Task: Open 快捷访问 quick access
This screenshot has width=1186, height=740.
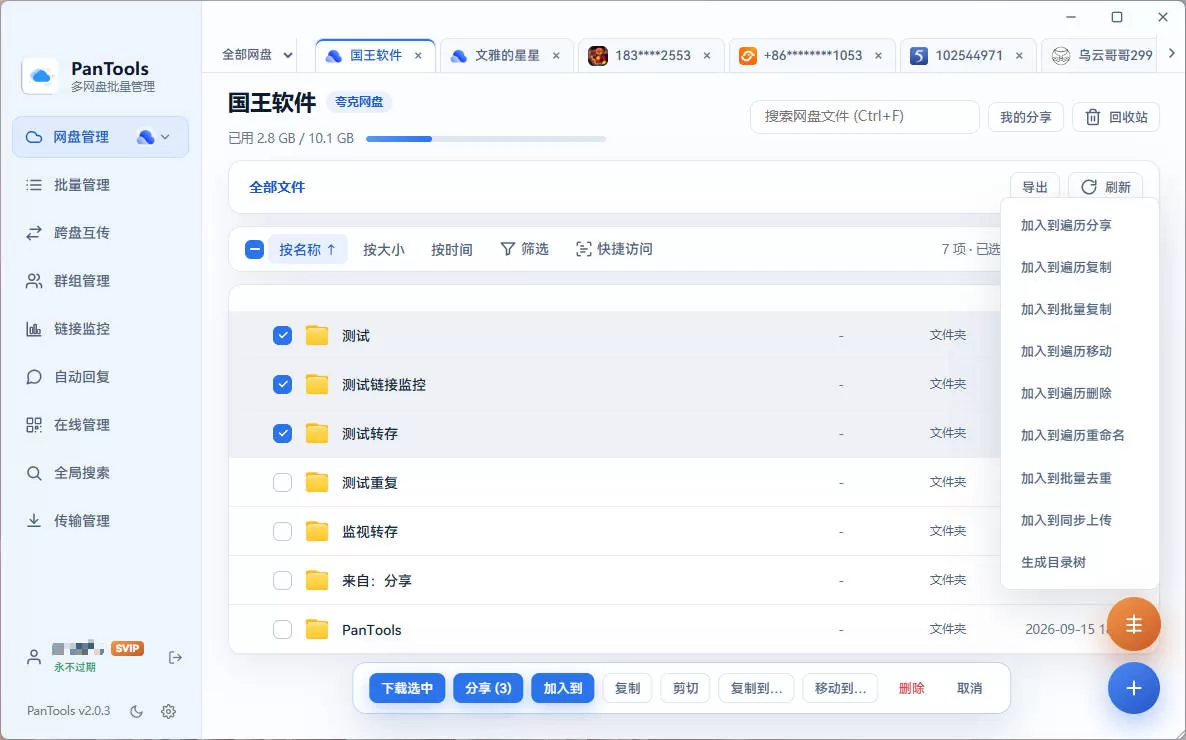Action: (614, 249)
